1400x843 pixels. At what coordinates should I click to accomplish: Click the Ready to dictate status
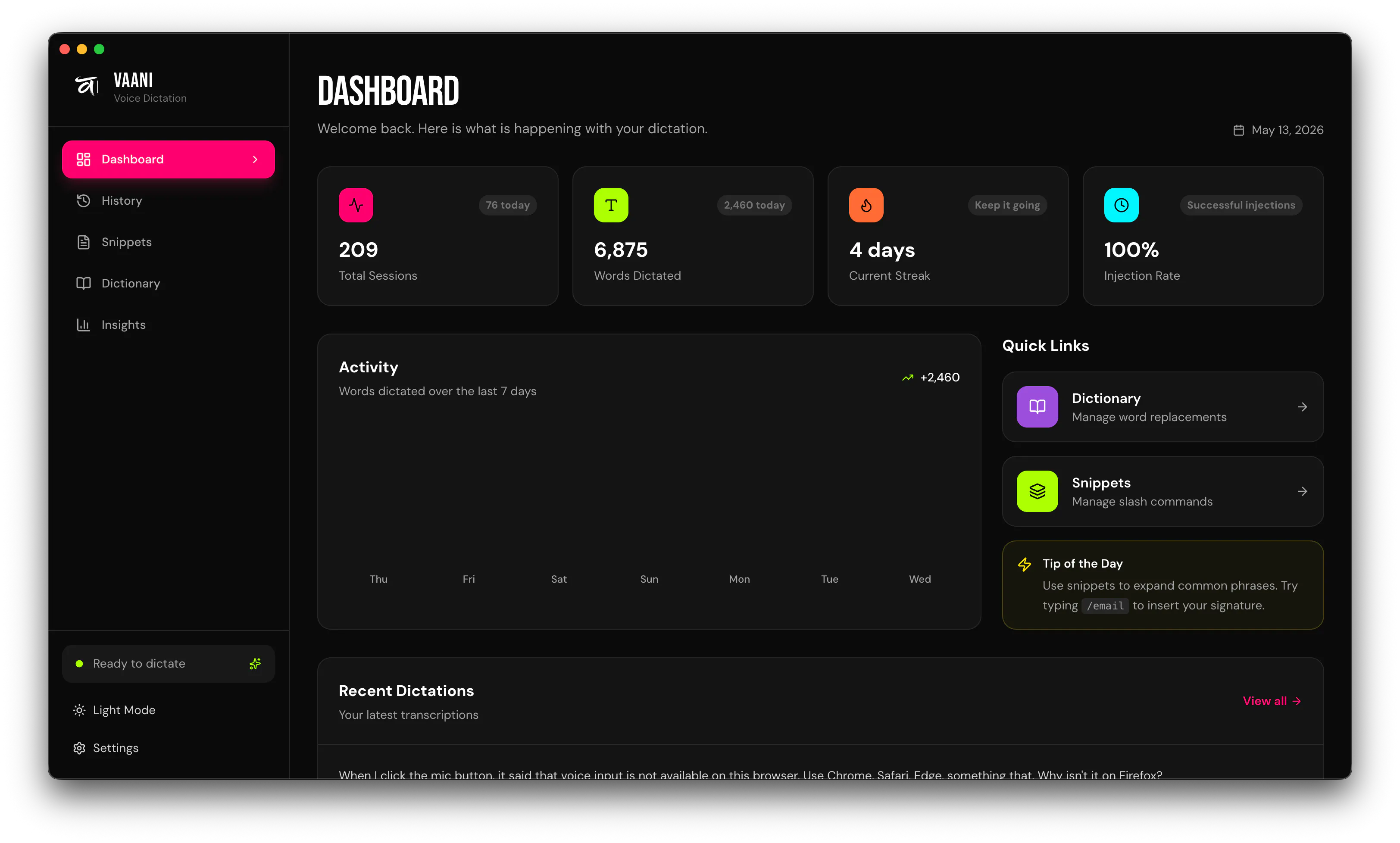[x=168, y=663]
